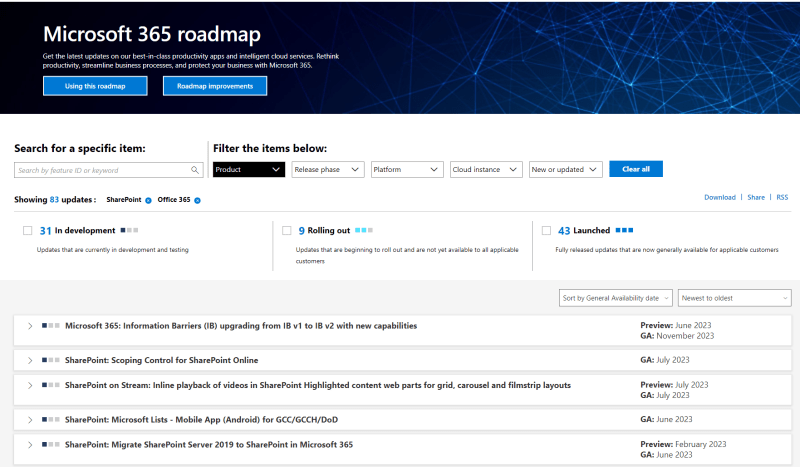Click the 43 Launched count
The width and height of the screenshot is (800, 467).
(x=564, y=231)
